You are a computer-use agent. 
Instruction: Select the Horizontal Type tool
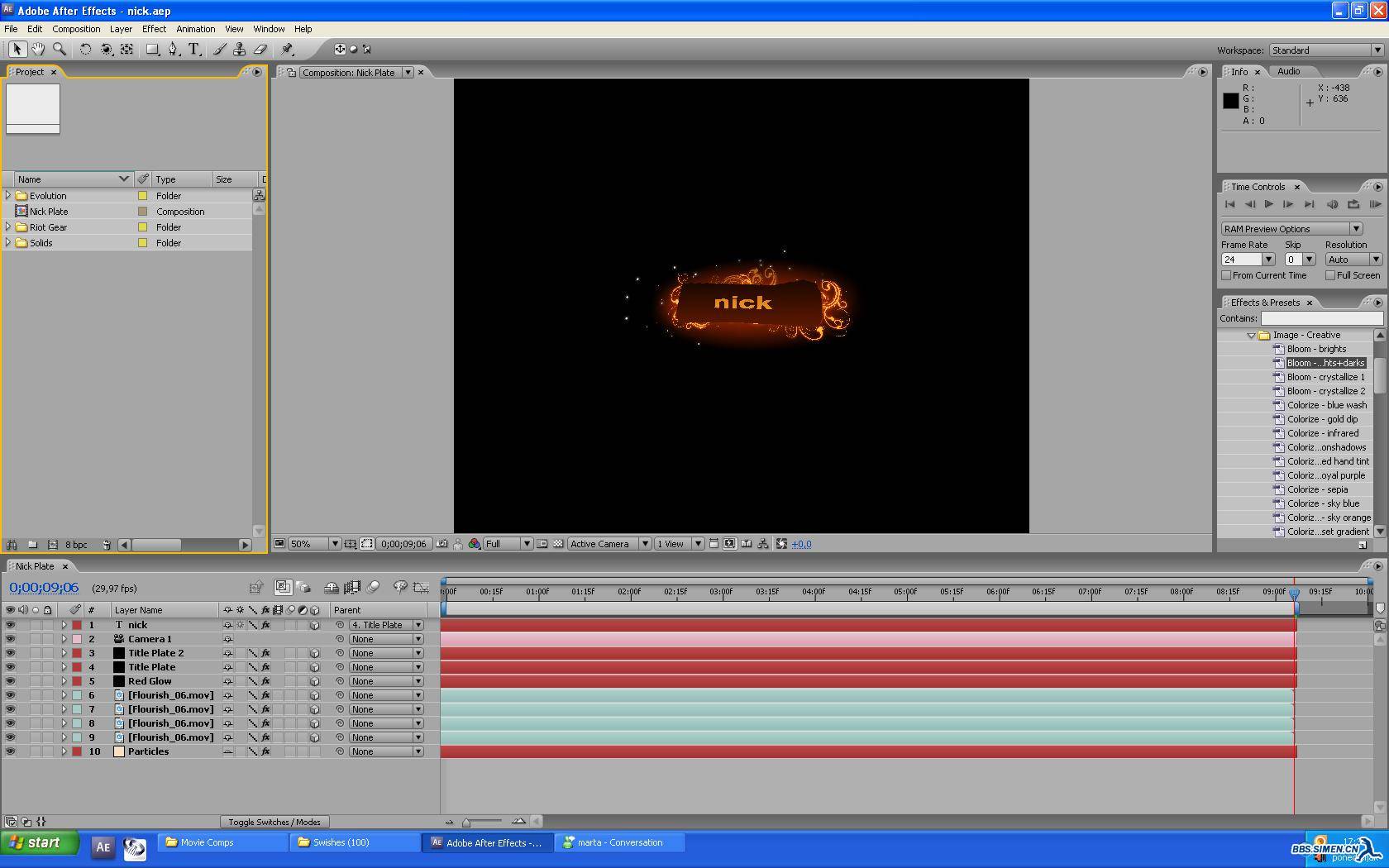tap(194, 50)
